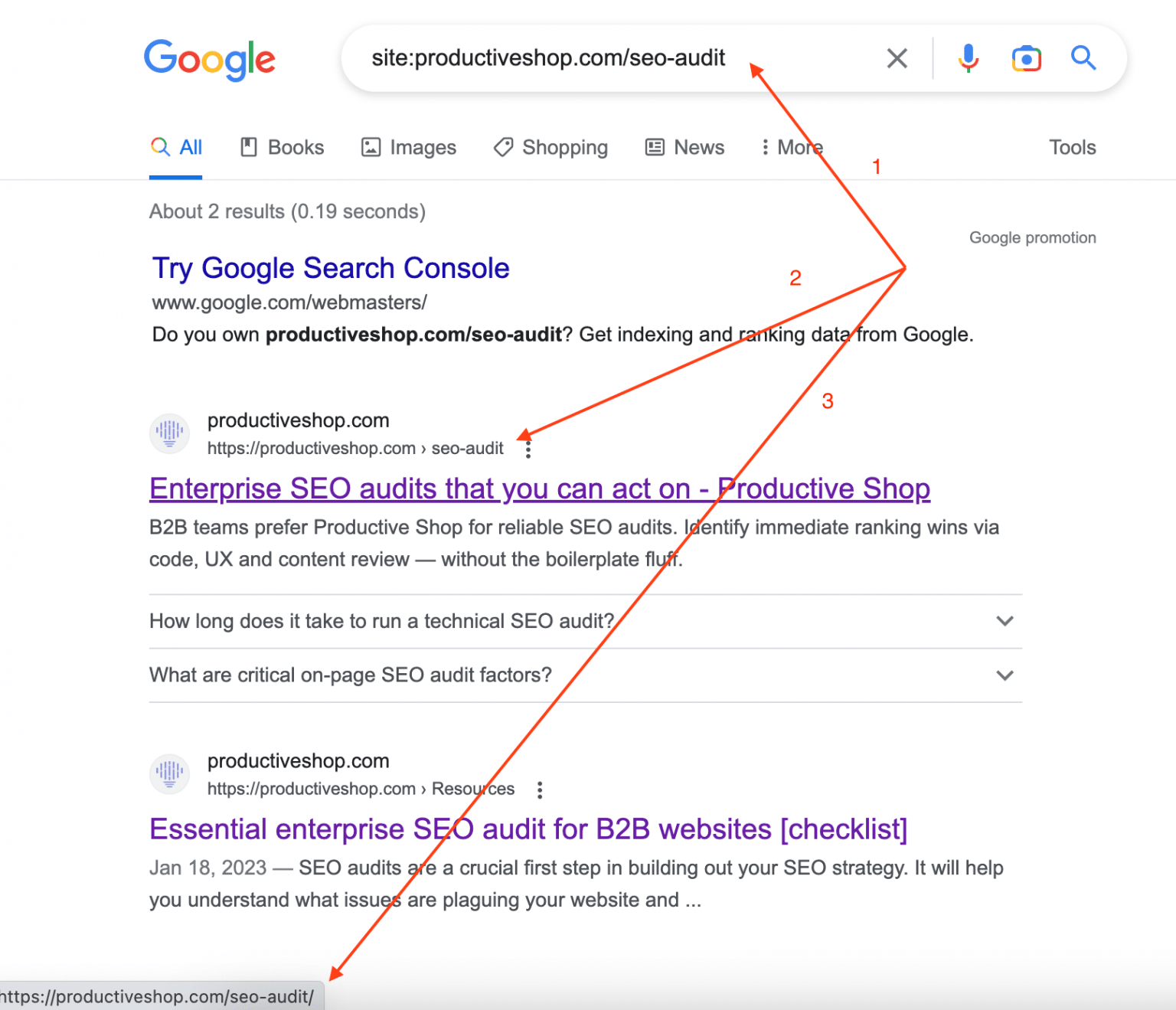Open Google Lens camera search

1026,57
